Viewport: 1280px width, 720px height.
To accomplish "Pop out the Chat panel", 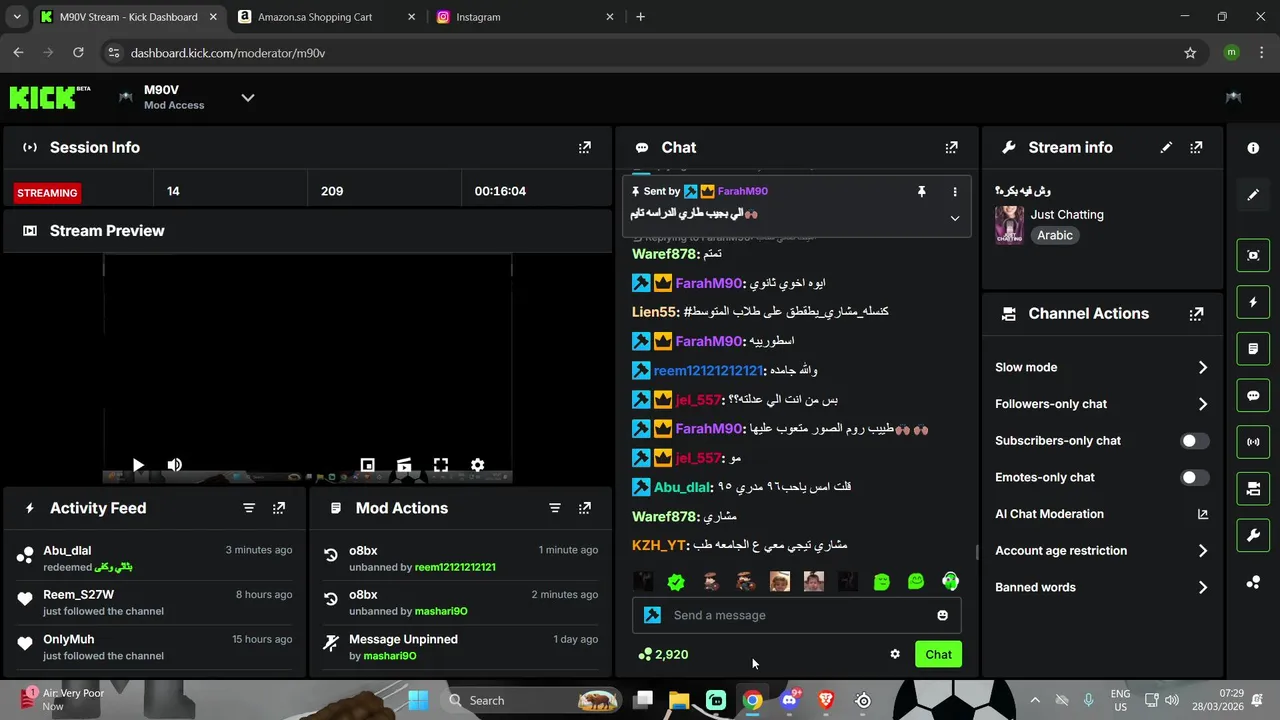I will coord(952,147).
